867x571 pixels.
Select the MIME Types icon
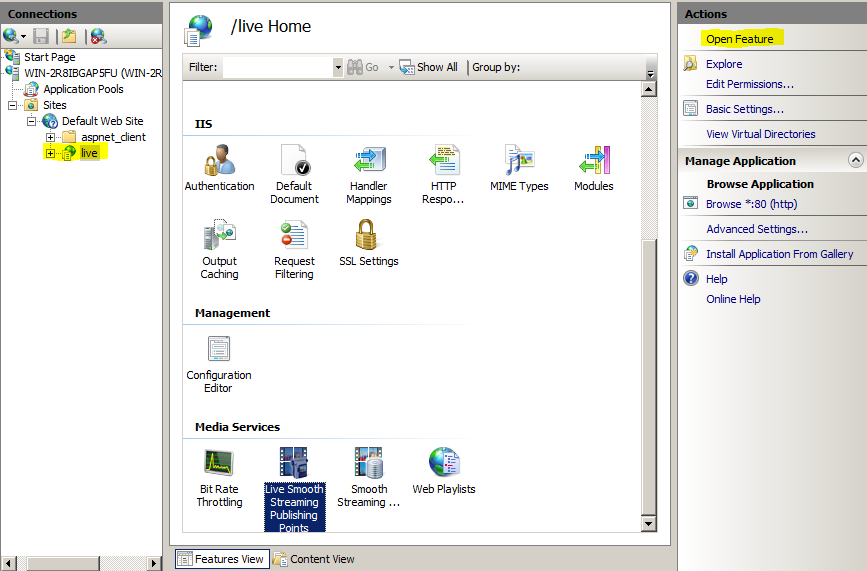click(x=519, y=160)
